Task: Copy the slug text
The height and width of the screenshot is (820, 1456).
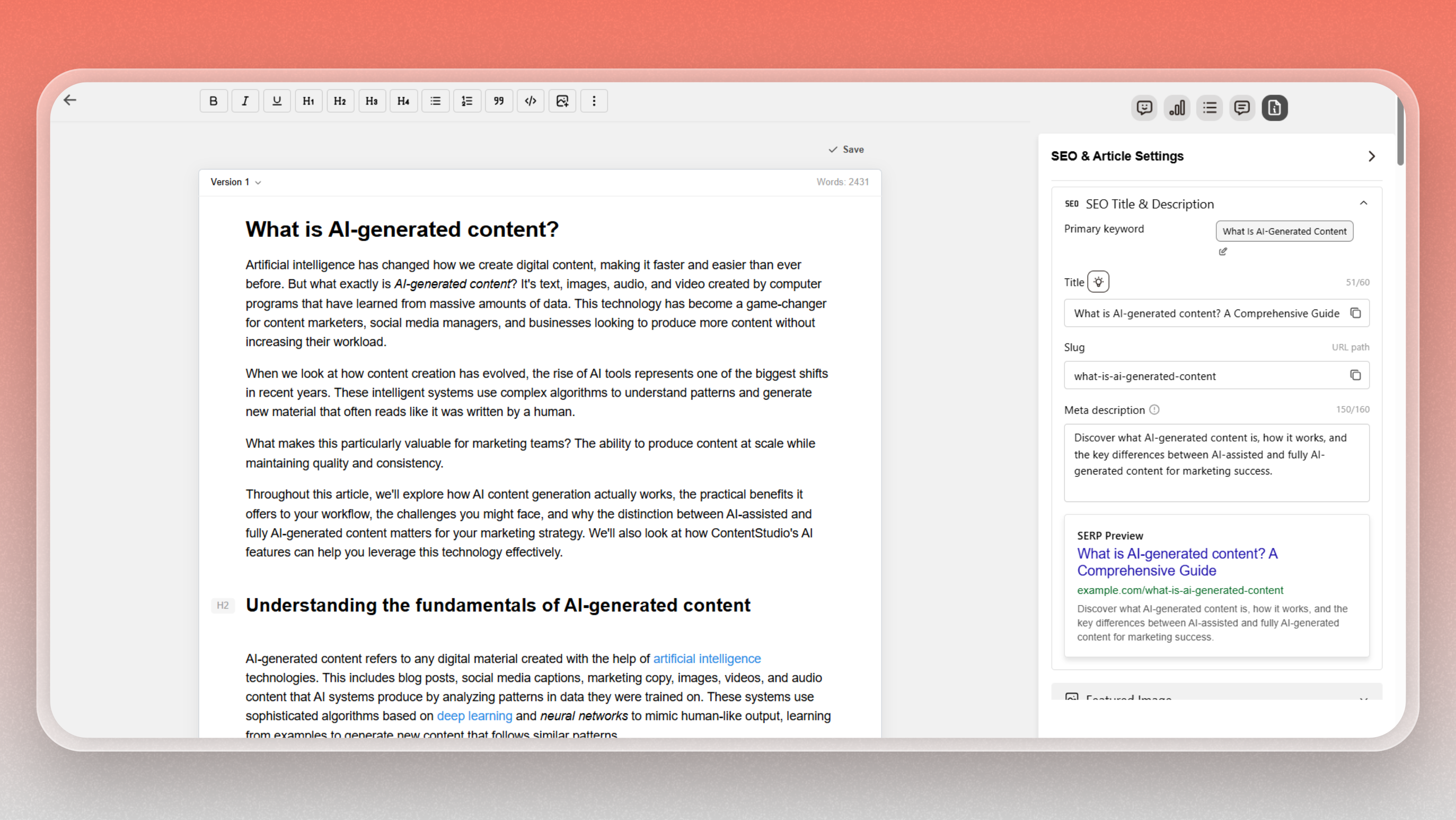Action: point(1356,375)
